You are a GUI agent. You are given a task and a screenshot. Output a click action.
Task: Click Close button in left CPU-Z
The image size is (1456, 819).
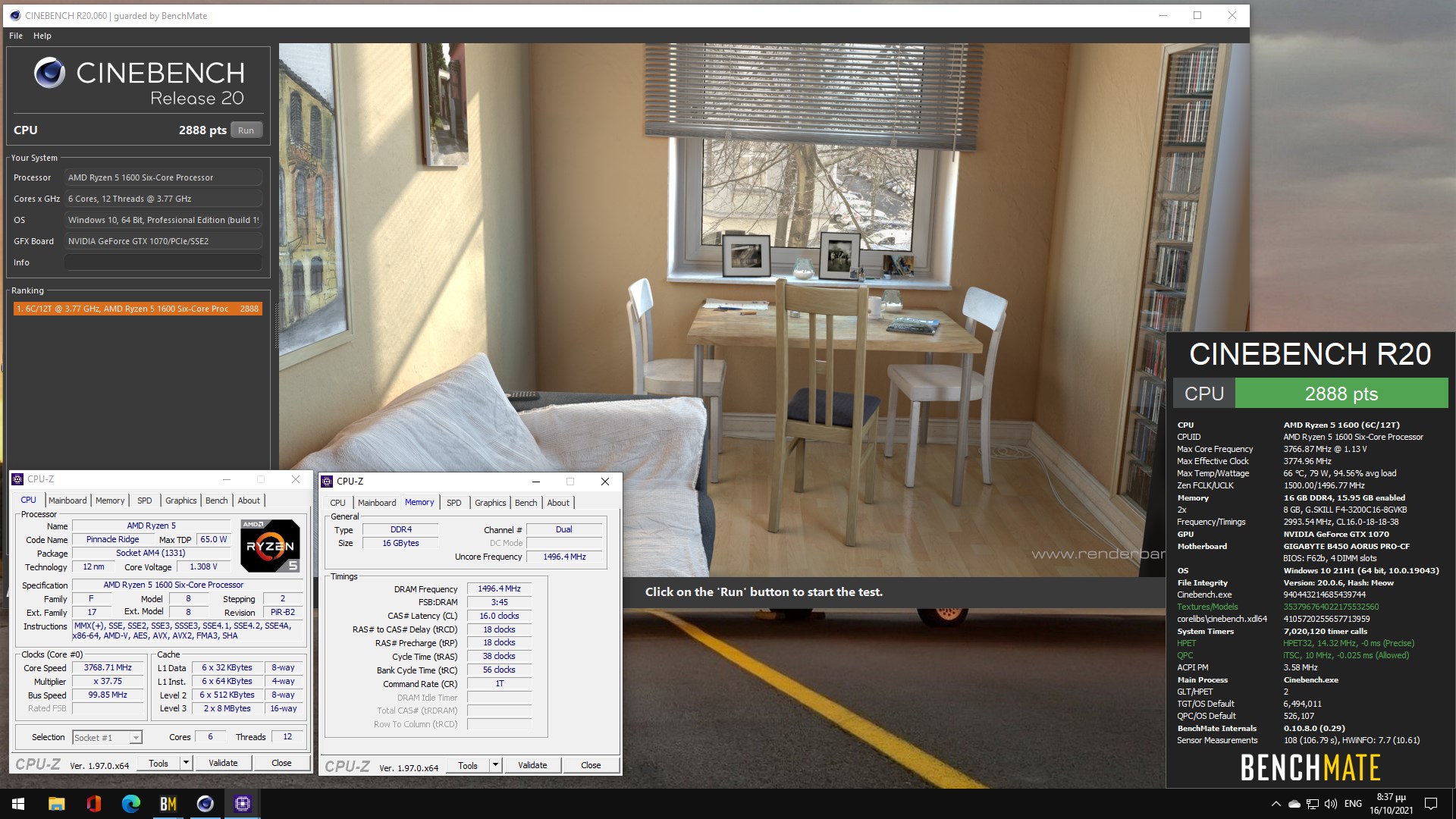coord(281,764)
